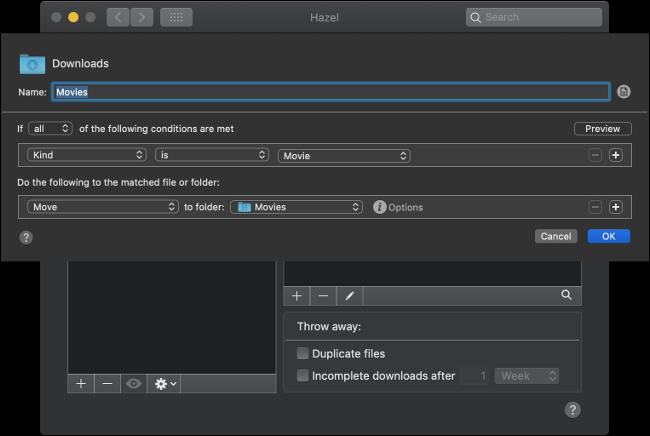The image size is (650, 436).
Task: Open the action Options info icon
Action: coord(380,207)
